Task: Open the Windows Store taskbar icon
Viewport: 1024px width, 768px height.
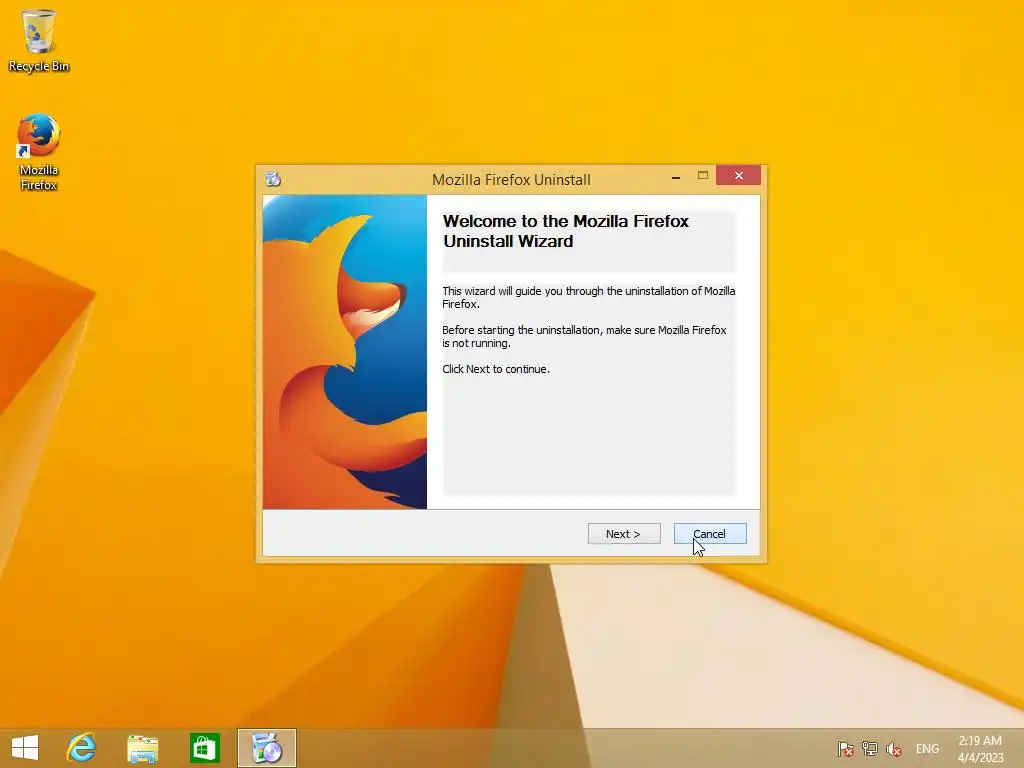Action: 204,748
